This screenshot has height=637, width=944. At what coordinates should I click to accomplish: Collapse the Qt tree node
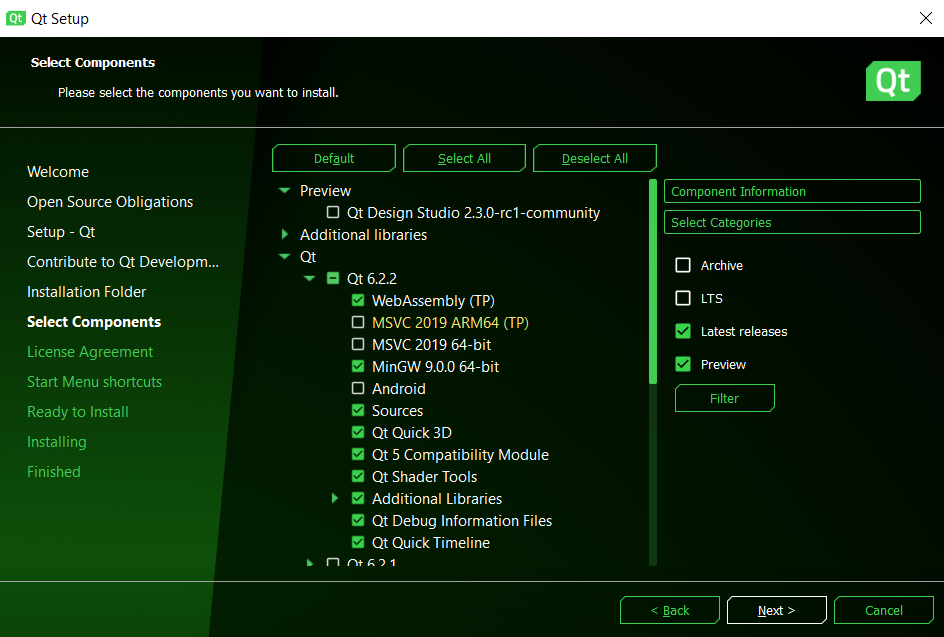pos(285,256)
